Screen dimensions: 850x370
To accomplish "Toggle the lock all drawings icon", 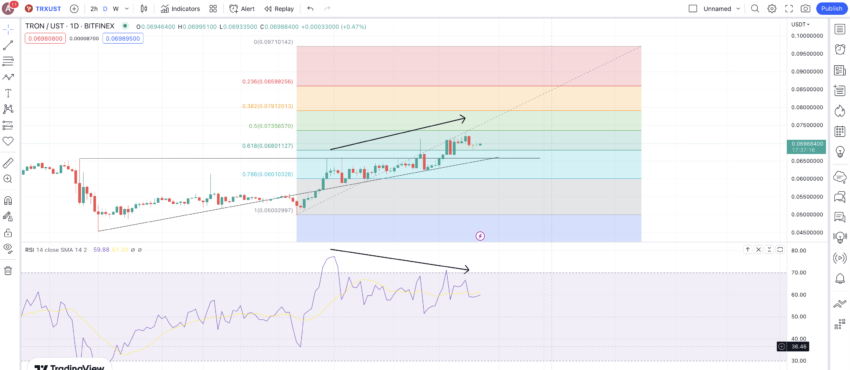I will (8, 232).
